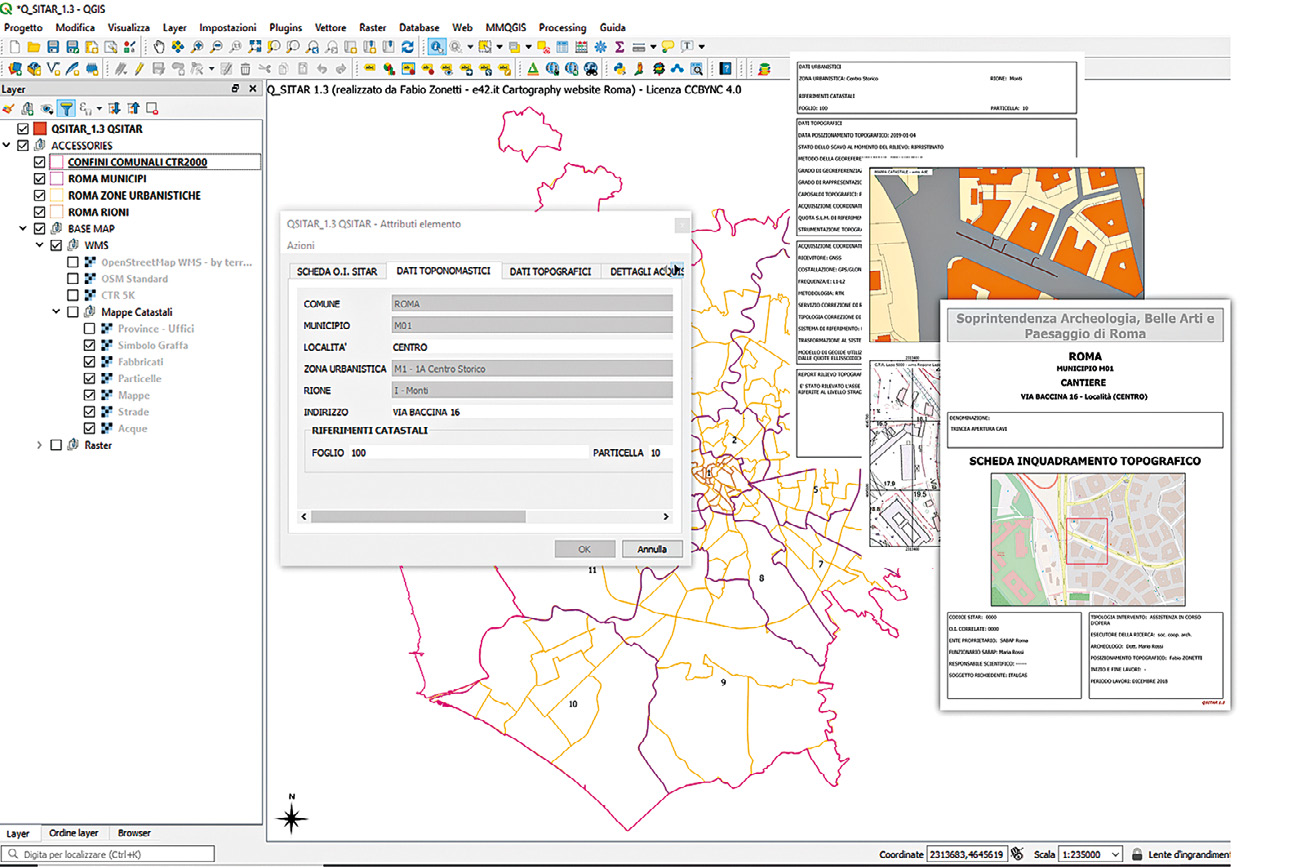Click the ROMA ZONE URBANISTICHE orange symbol swatch
Viewport: 1301px width, 867px height.
pos(57,195)
